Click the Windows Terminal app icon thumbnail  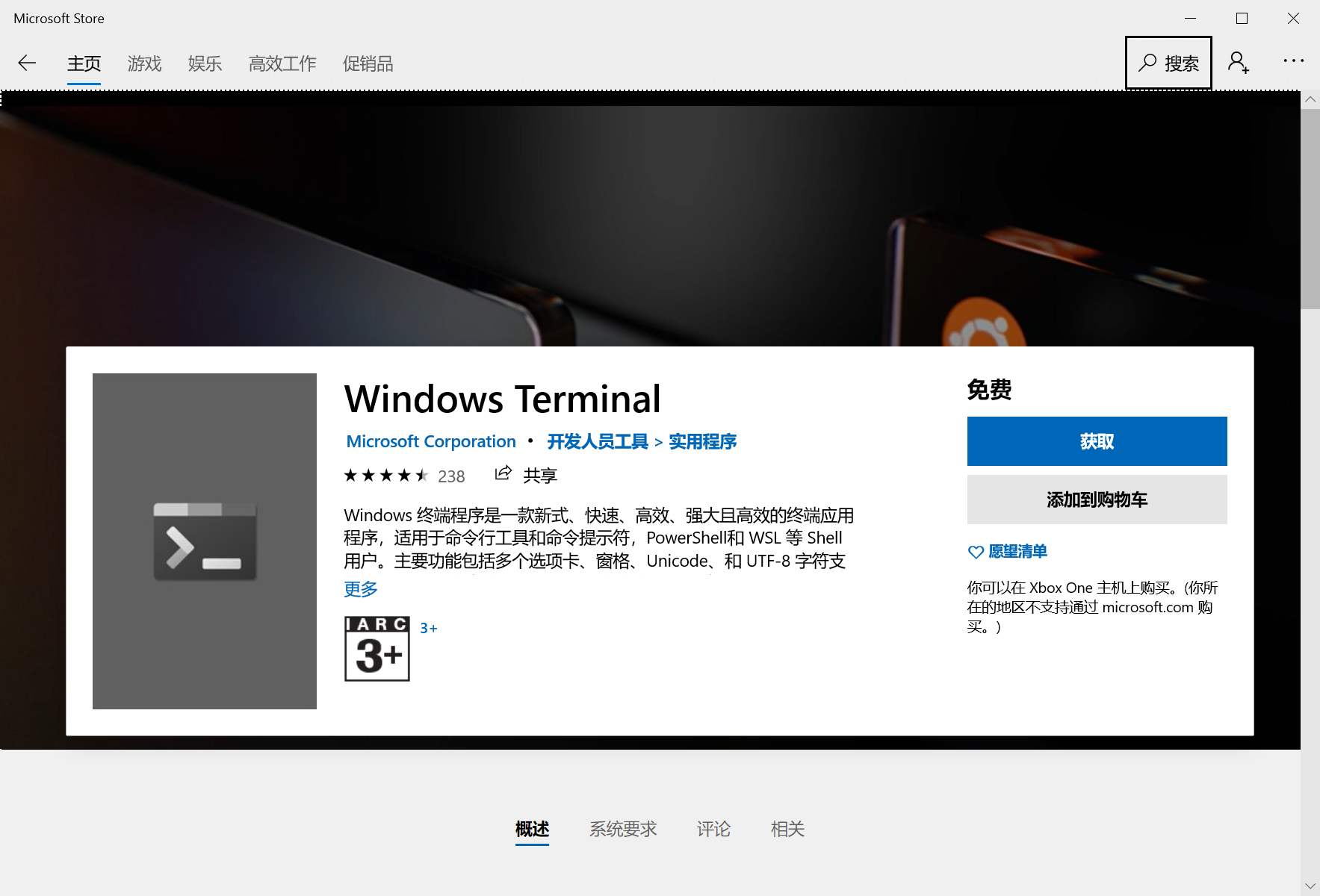[x=205, y=541]
